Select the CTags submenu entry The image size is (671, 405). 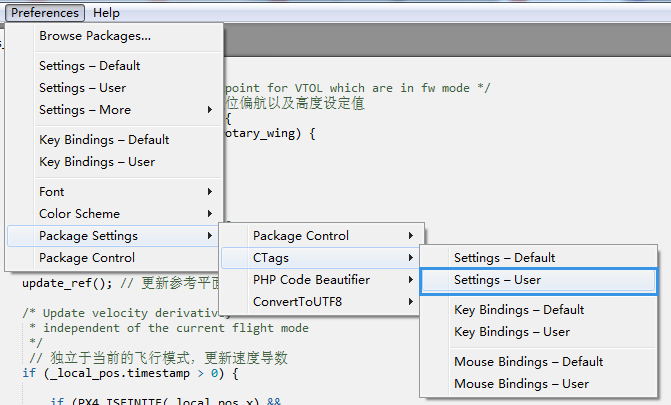point(272,258)
